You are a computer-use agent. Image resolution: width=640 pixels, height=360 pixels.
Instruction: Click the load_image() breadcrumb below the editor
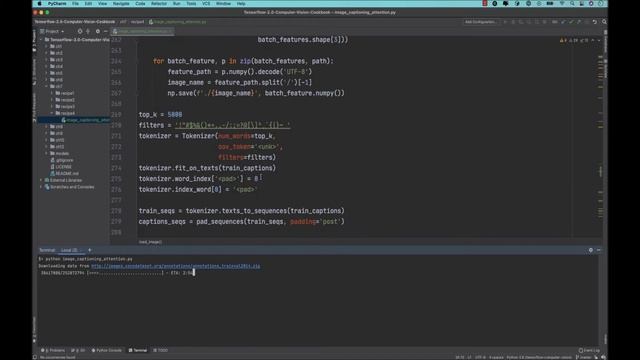click(150, 242)
